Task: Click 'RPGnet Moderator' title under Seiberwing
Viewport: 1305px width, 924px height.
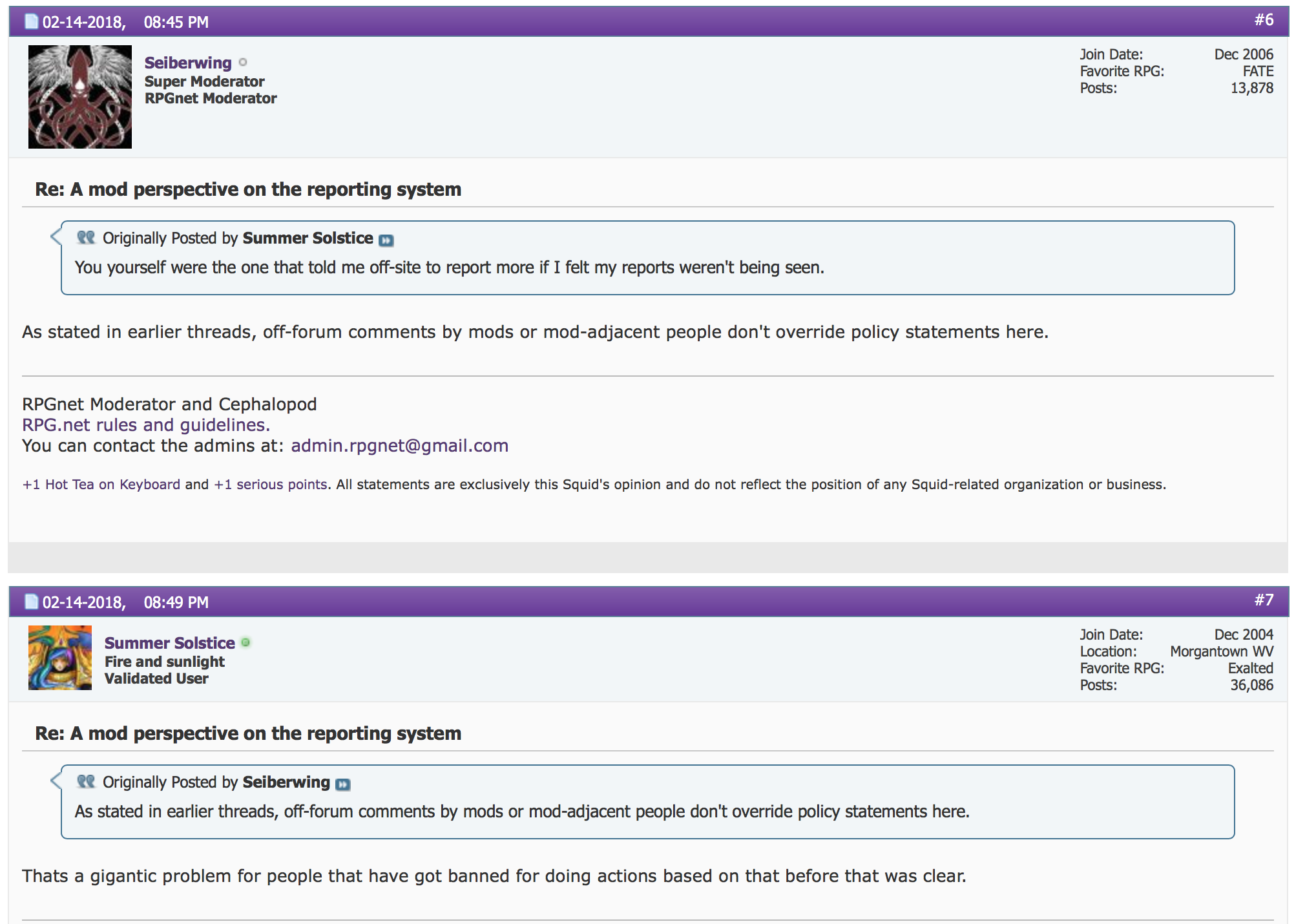Action: [x=211, y=98]
